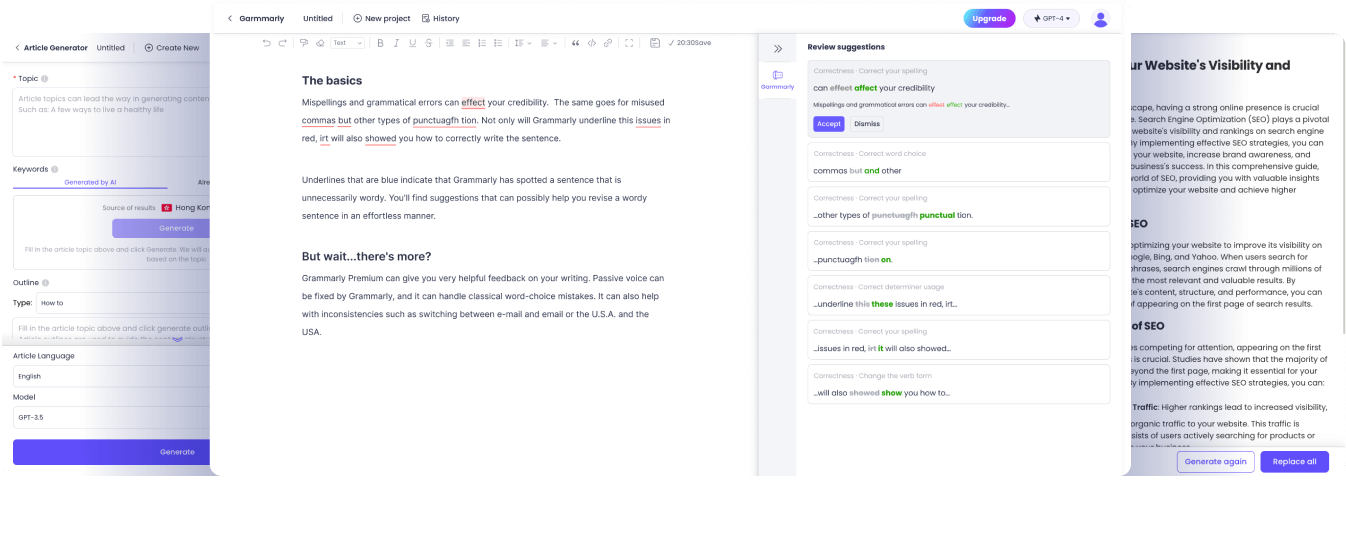Open the Grammarly sidebar tab
This screenshot has width=1346, height=550.
(x=777, y=80)
